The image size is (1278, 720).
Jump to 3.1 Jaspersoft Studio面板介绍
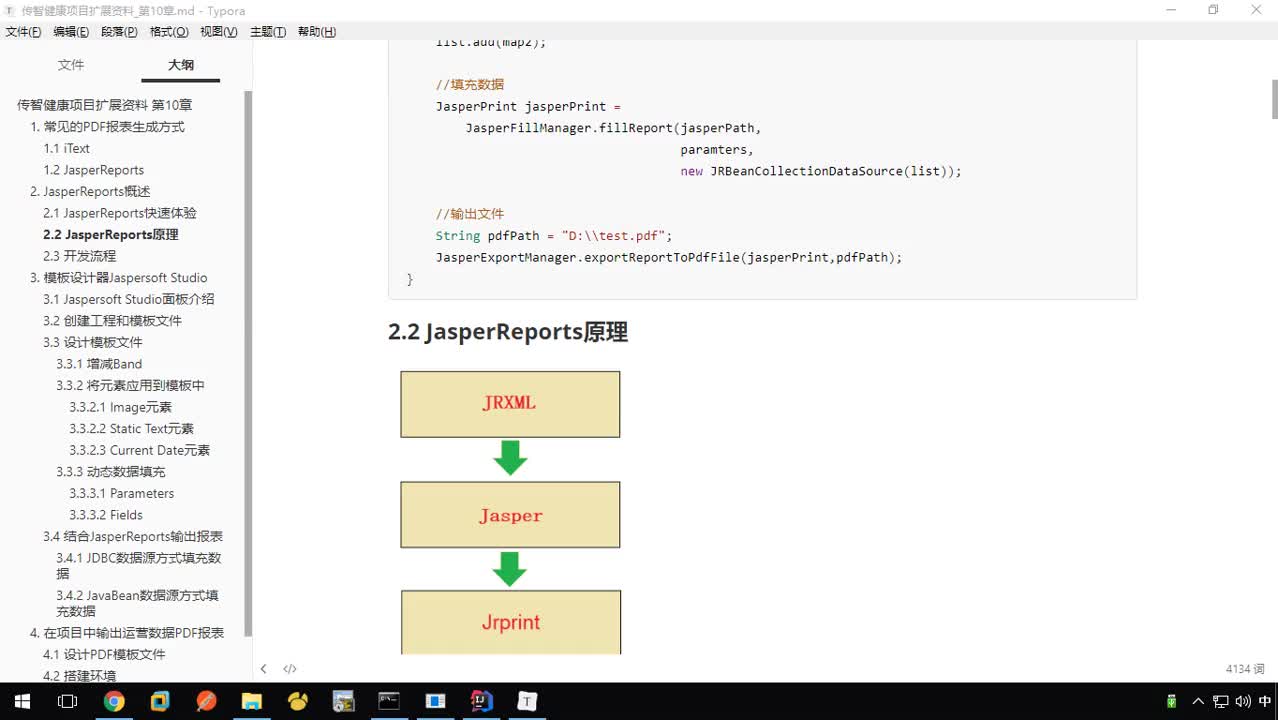(129, 299)
